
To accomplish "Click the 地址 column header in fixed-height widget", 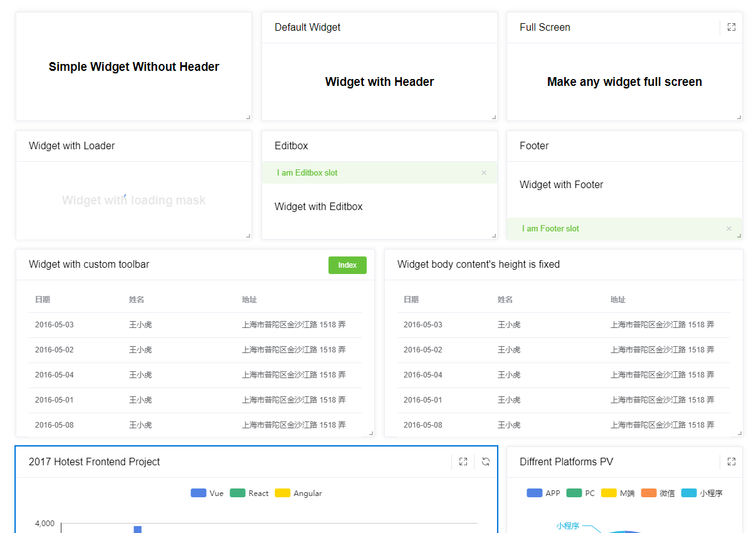I will pos(618,299).
